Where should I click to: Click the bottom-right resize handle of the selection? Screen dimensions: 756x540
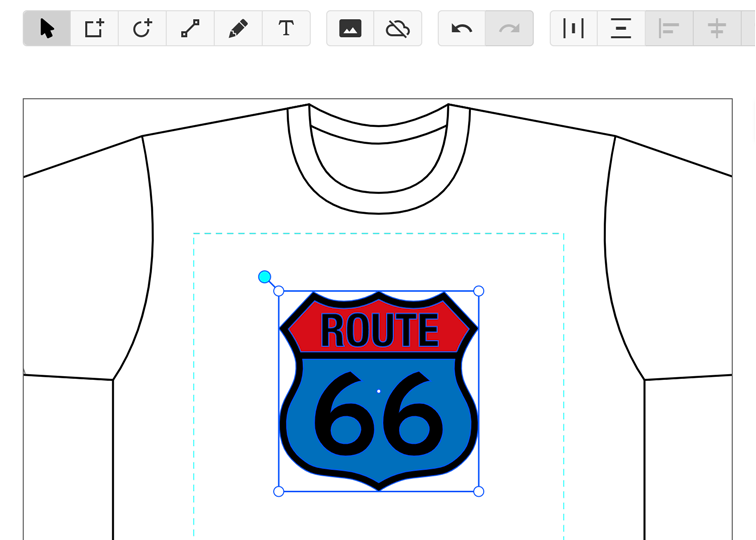coord(479,491)
